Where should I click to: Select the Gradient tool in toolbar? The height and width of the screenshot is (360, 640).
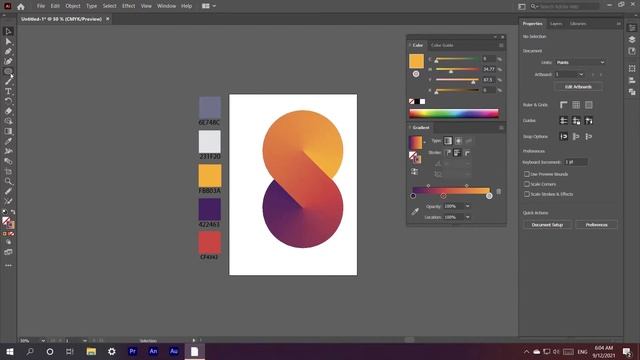point(8,131)
